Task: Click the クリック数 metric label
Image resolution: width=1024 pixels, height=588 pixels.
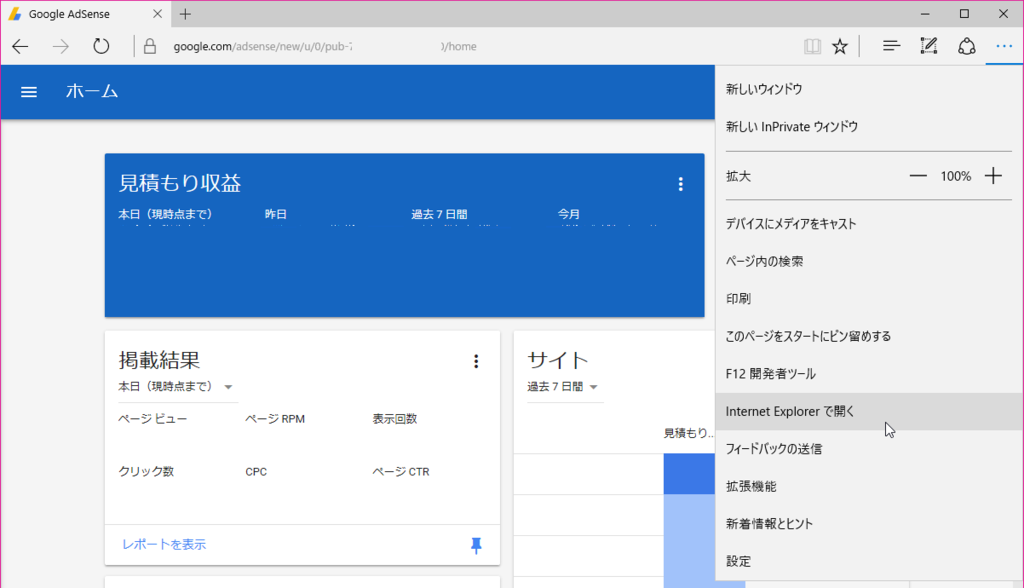Action: [x=146, y=472]
